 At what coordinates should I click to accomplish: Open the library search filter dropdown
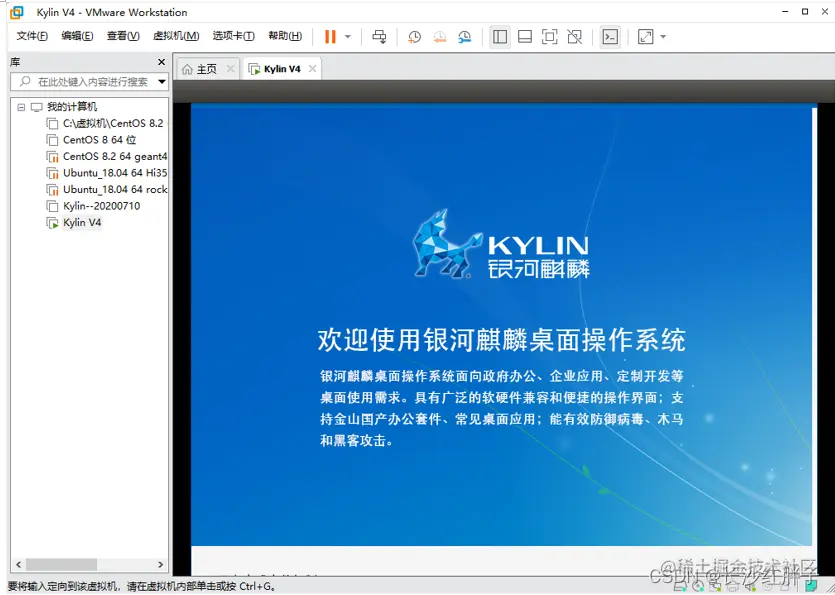162,81
